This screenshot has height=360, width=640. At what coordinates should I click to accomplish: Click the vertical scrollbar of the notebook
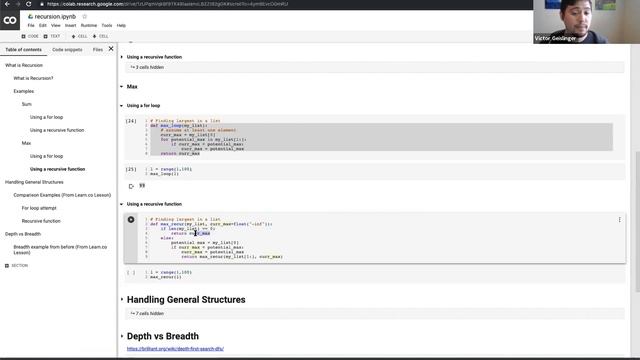click(x=637, y=222)
